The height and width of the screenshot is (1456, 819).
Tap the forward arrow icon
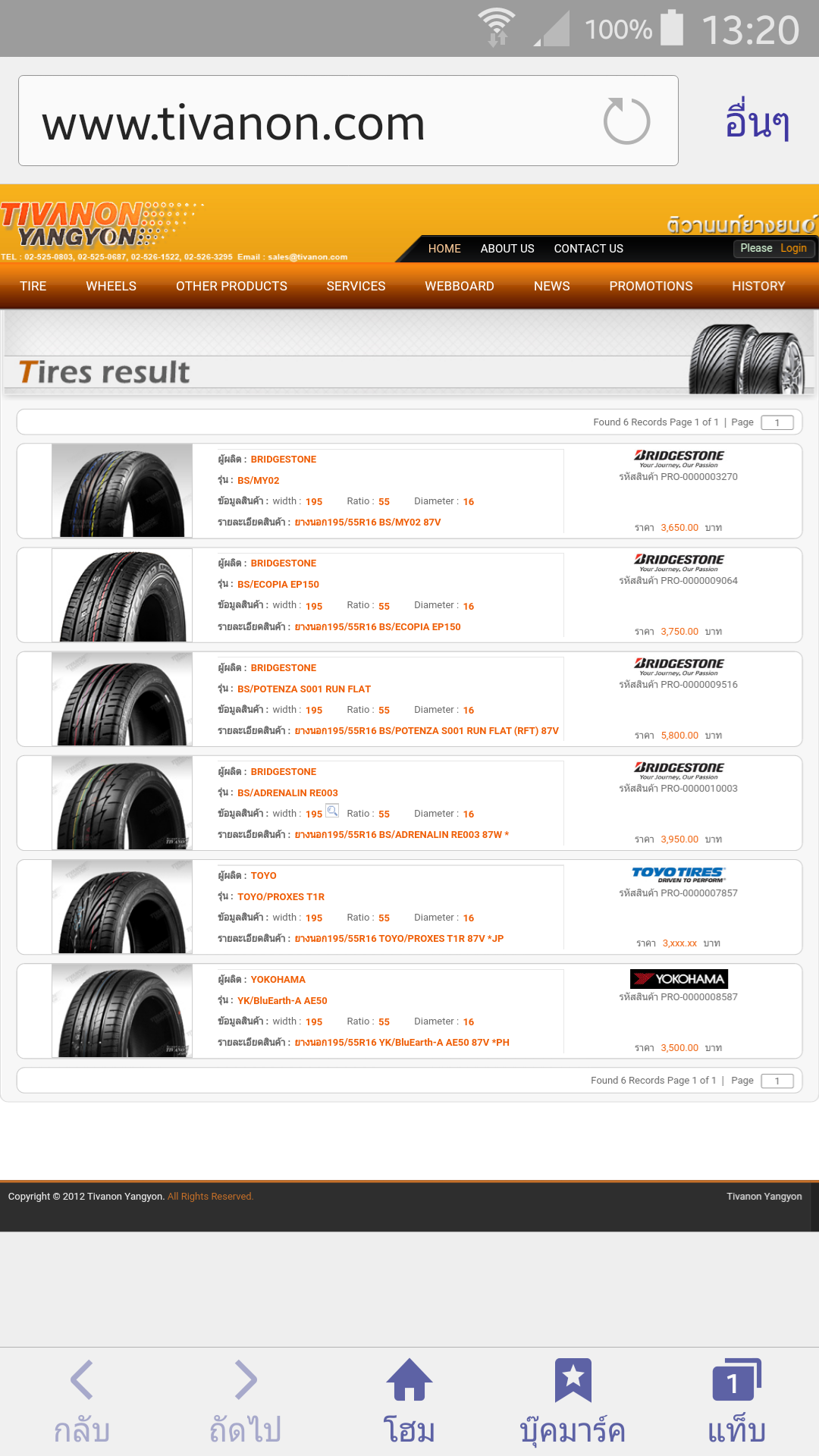point(246,1379)
